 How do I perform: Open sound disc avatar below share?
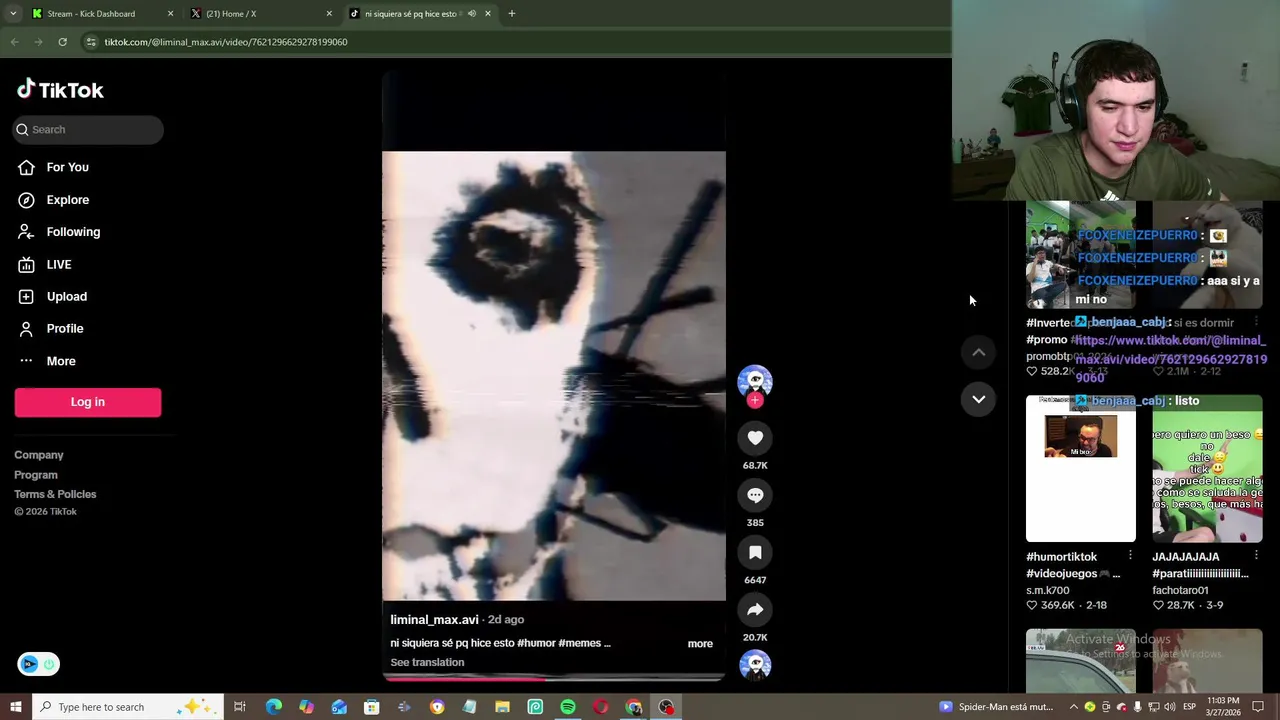(x=755, y=665)
